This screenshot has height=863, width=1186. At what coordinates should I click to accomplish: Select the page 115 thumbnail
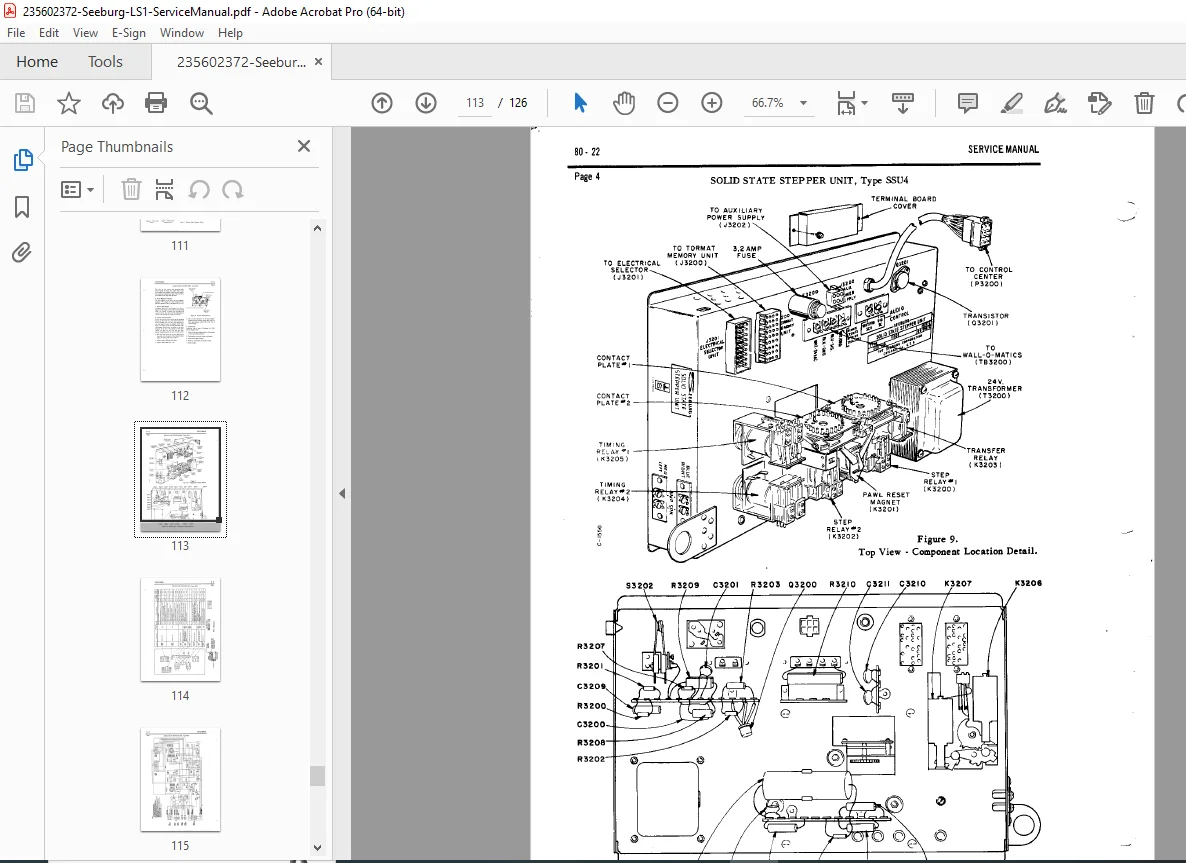pyautogui.click(x=180, y=780)
